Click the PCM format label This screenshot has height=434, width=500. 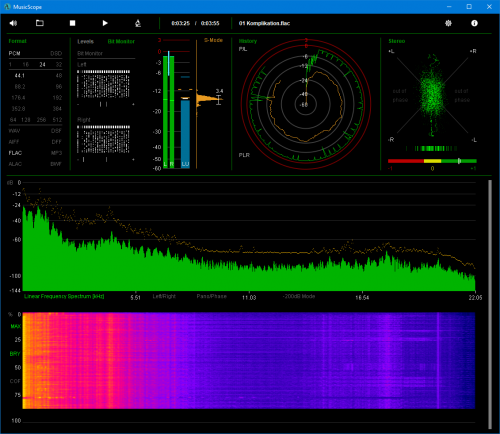coord(15,53)
